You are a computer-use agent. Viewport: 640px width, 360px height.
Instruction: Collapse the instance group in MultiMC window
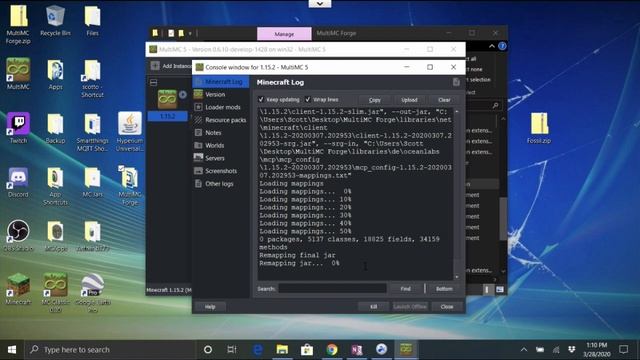point(153,82)
